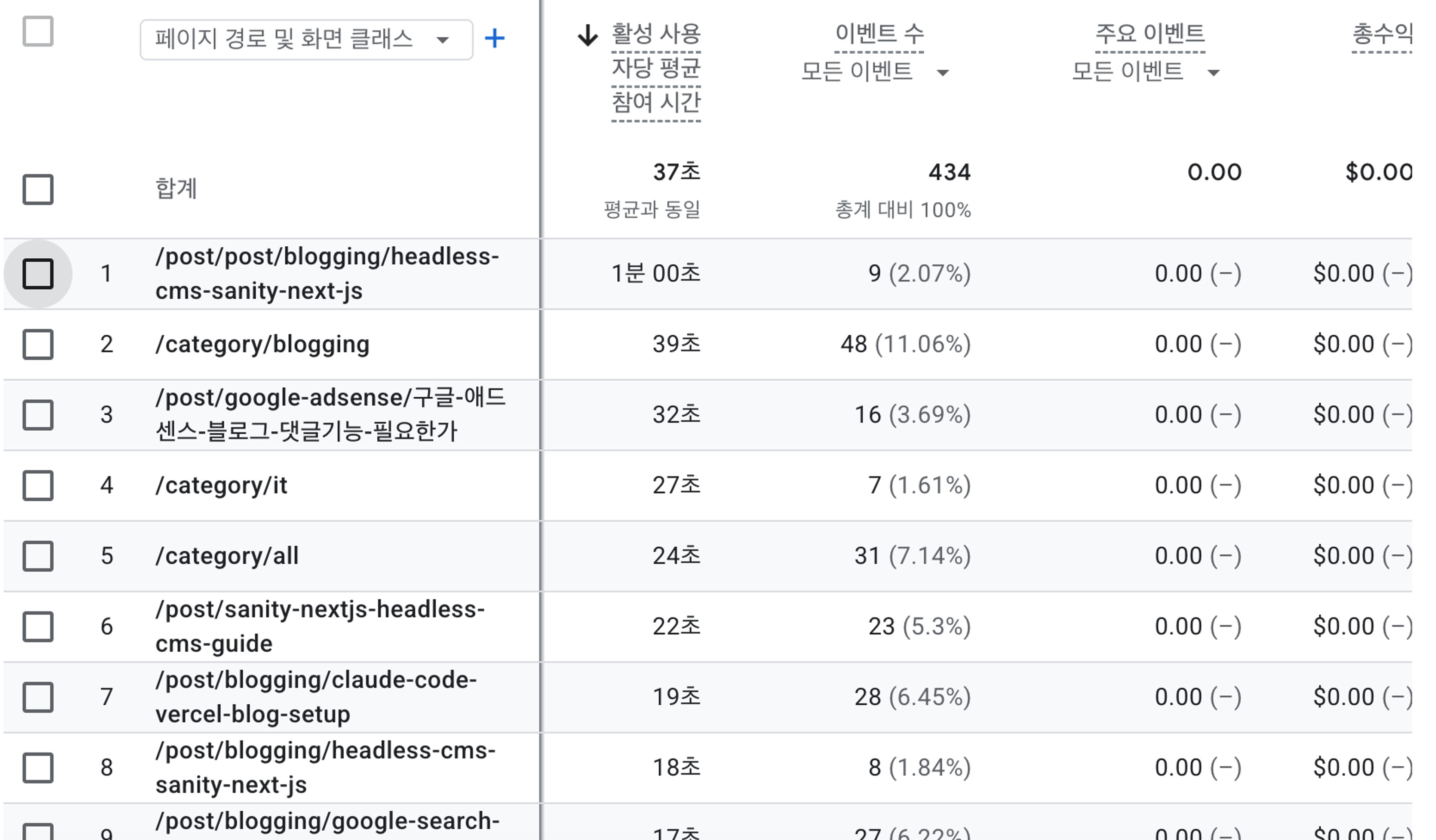Click the /post/blogging/claude-code-vercel-blog-setup path
Viewport: 1436px width, 840px height.
316,698
